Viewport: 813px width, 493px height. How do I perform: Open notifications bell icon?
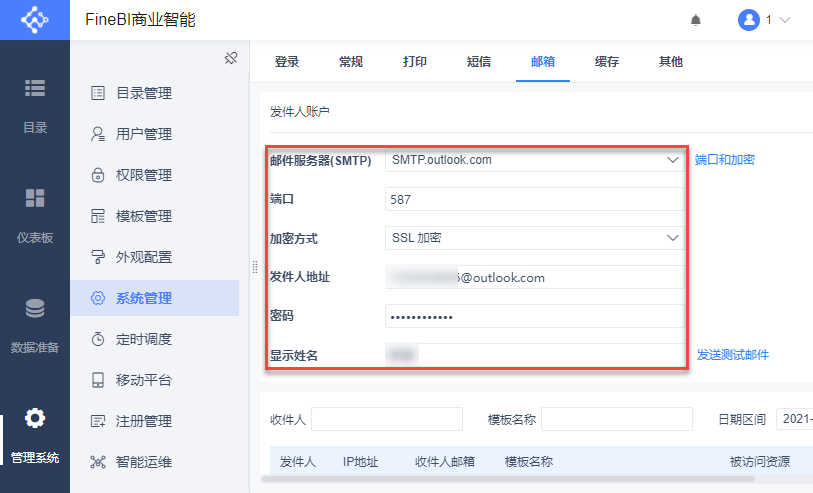pyautogui.click(x=696, y=20)
